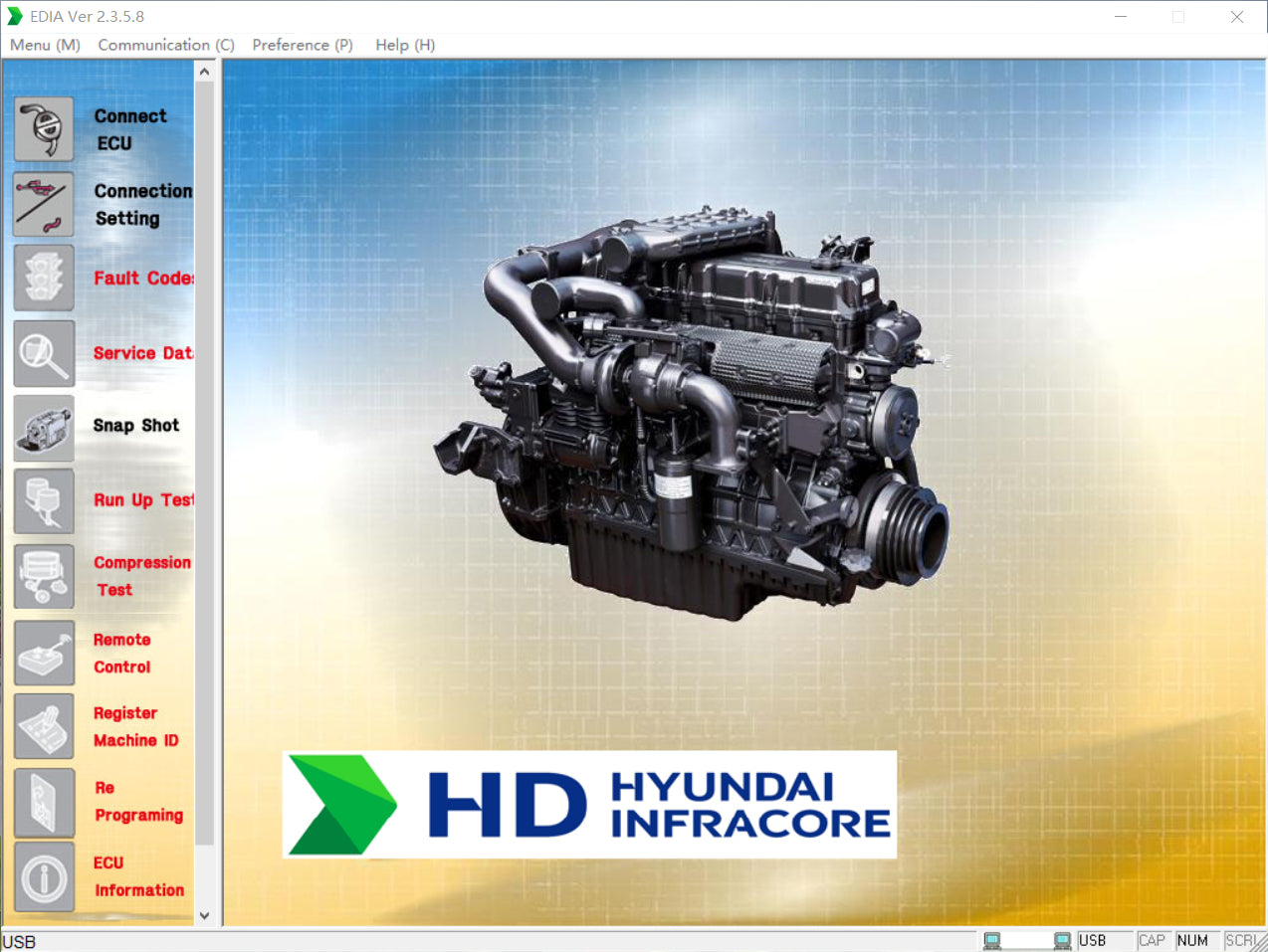Viewport: 1268px width, 952px height.
Task: Click the Fault Codes text label
Action: 142,279
